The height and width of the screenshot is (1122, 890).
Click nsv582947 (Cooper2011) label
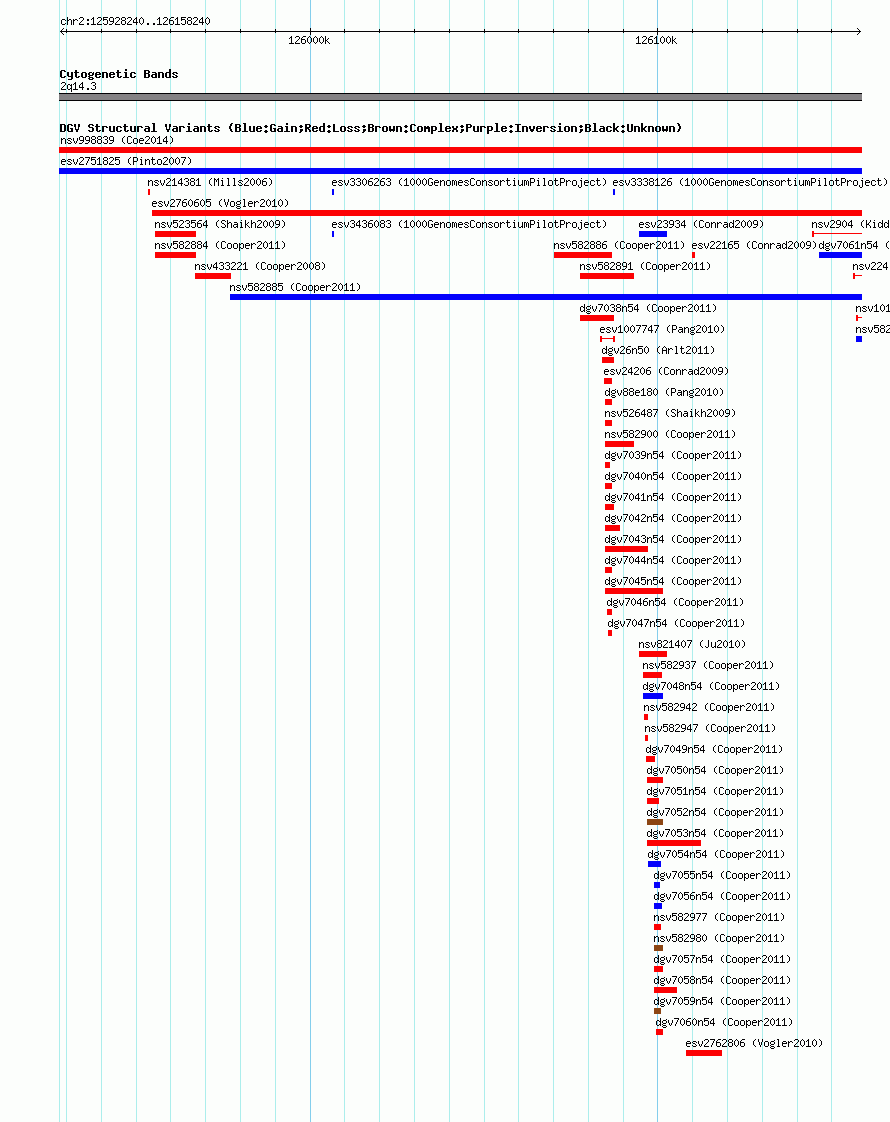(x=710, y=728)
